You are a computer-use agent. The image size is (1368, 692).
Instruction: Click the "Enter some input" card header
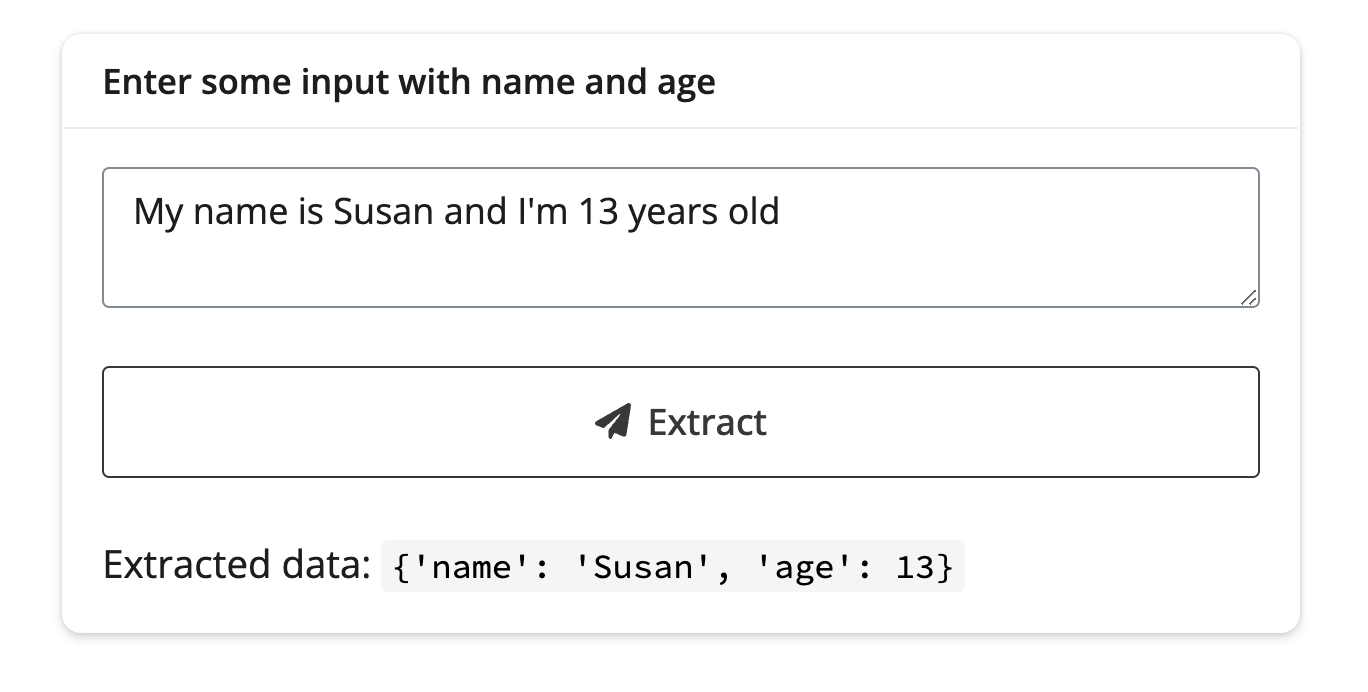(409, 82)
